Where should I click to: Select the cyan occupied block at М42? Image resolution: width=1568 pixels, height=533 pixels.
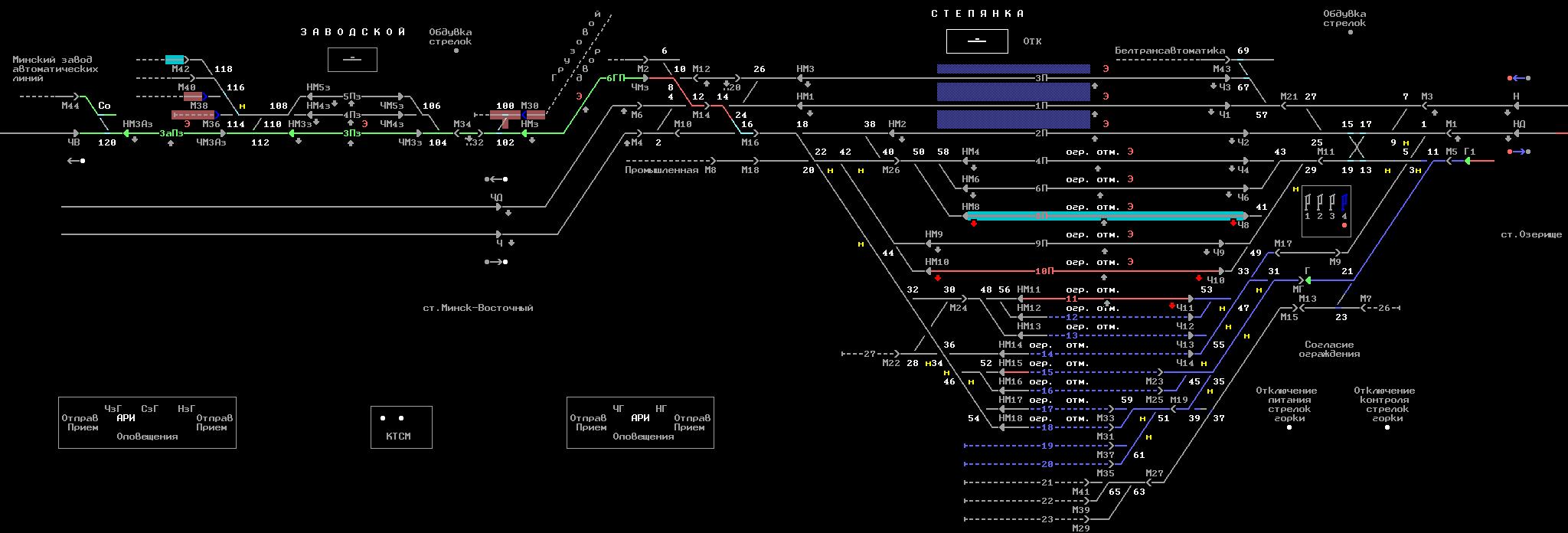click(x=175, y=60)
